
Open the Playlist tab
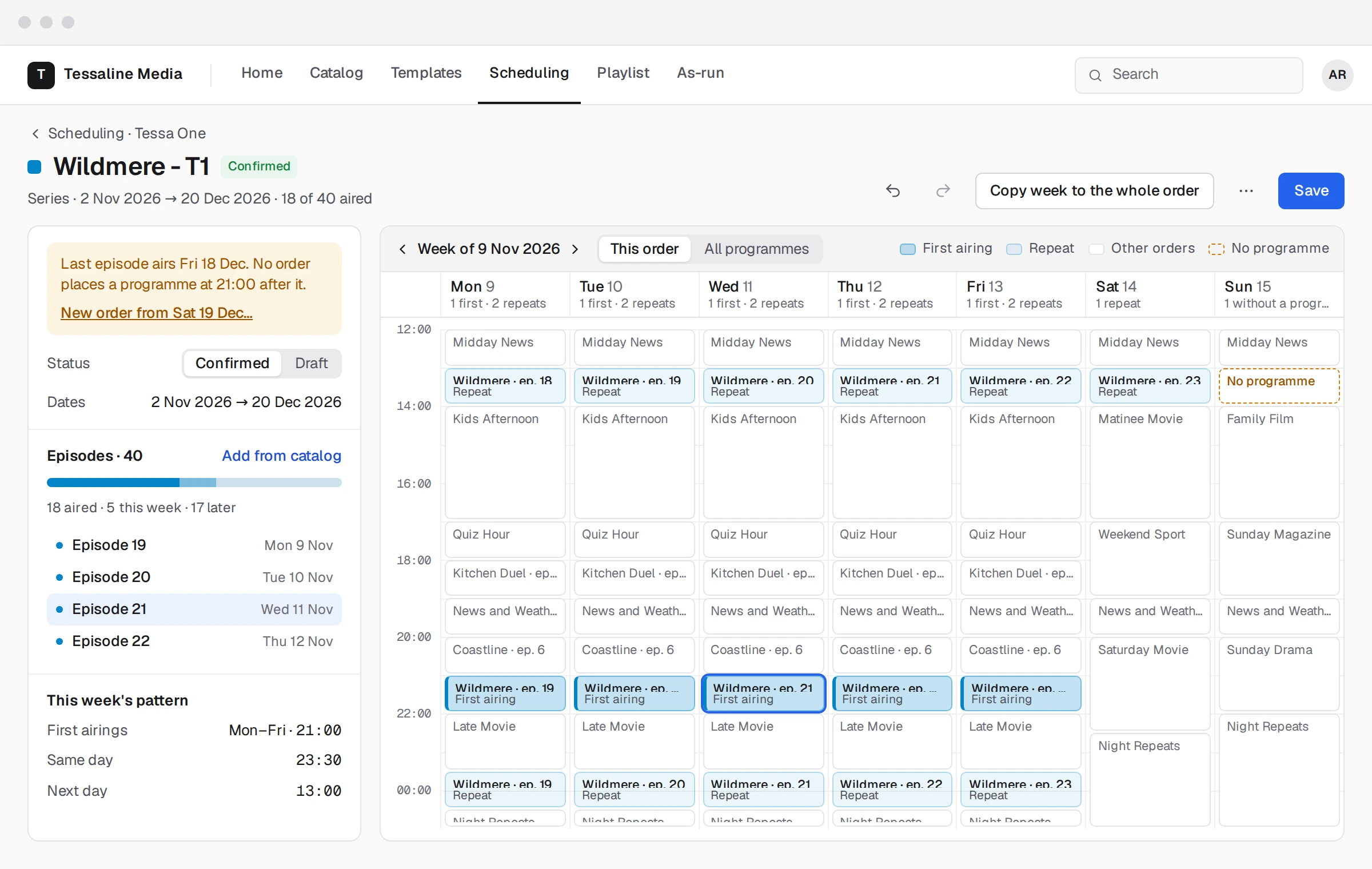pyautogui.click(x=623, y=73)
